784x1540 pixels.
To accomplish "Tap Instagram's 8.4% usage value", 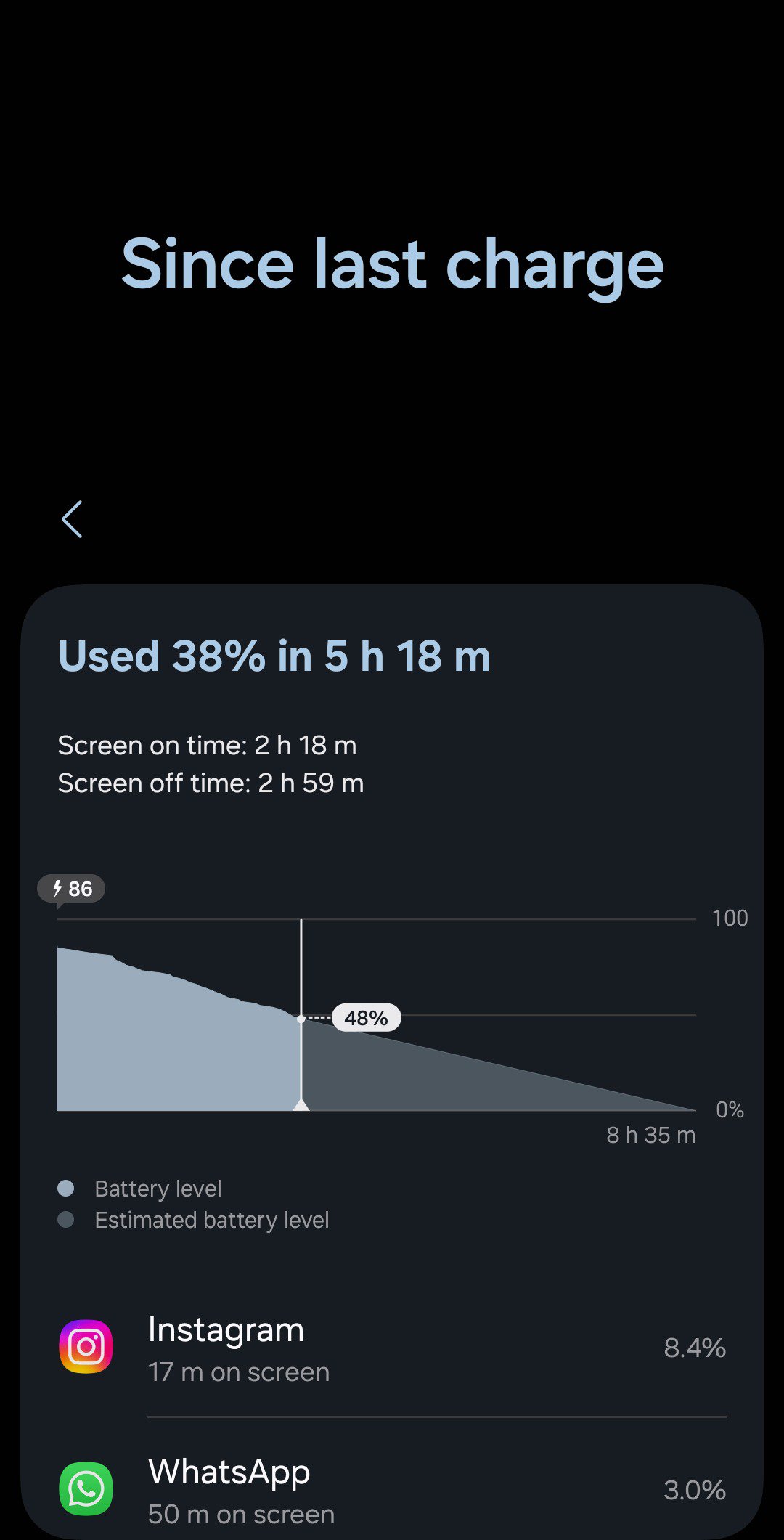I will click(695, 1348).
